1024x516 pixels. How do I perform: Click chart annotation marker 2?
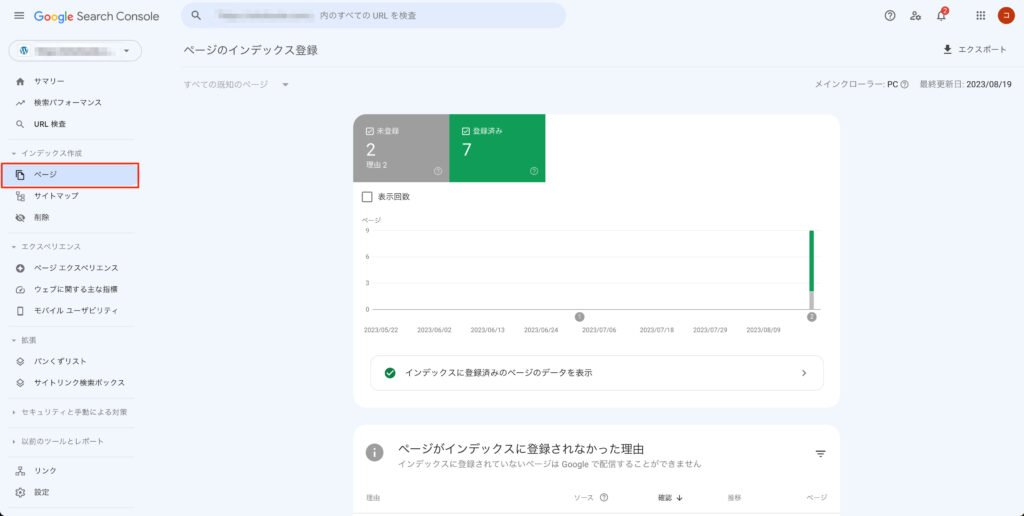click(x=812, y=317)
